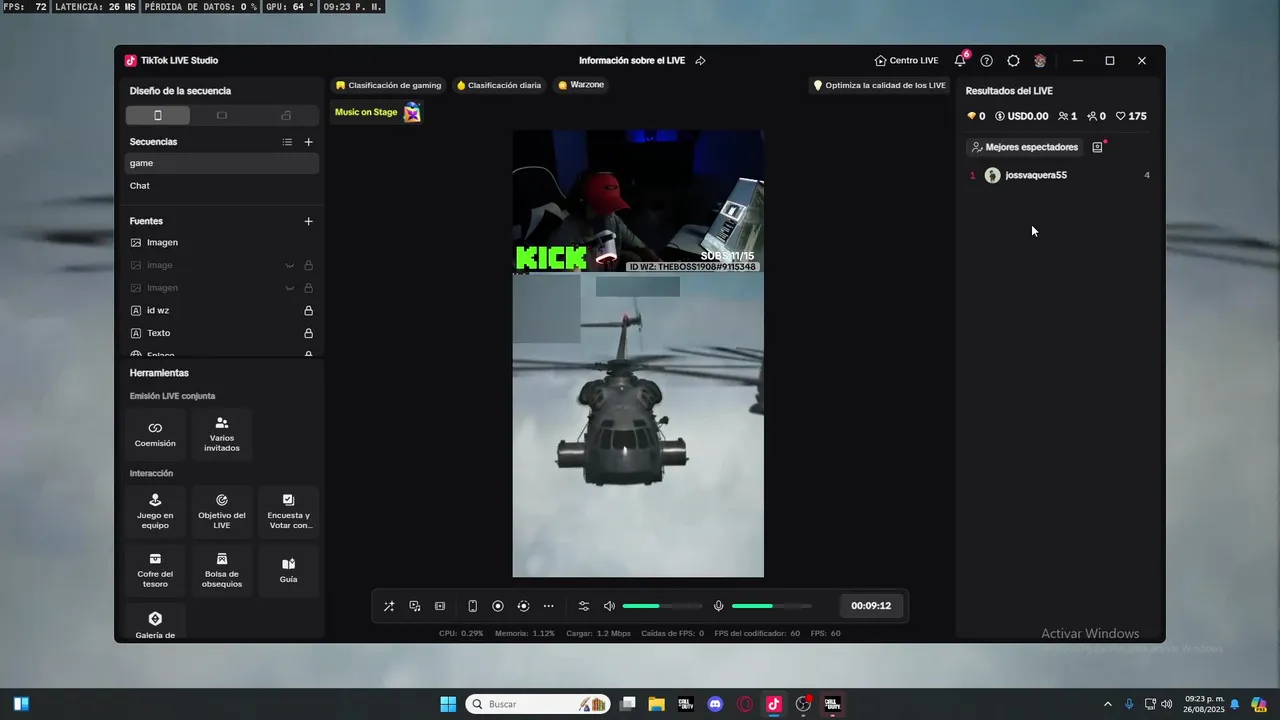The height and width of the screenshot is (720, 1280).
Task: Open Juego en equipo tool
Action: point(155,512)
